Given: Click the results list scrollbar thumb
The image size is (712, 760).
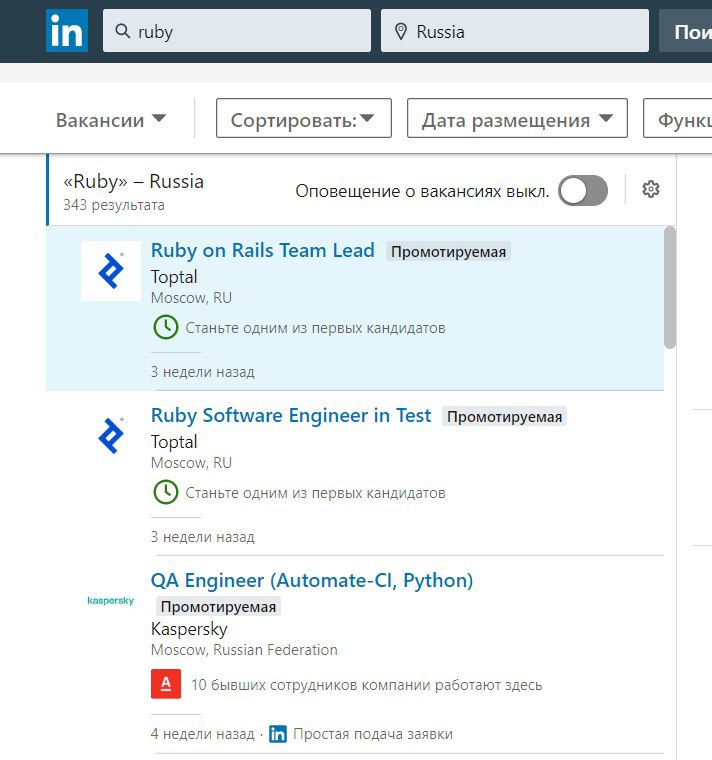Looking at the screenshot, I should click(x=669, y=287).
